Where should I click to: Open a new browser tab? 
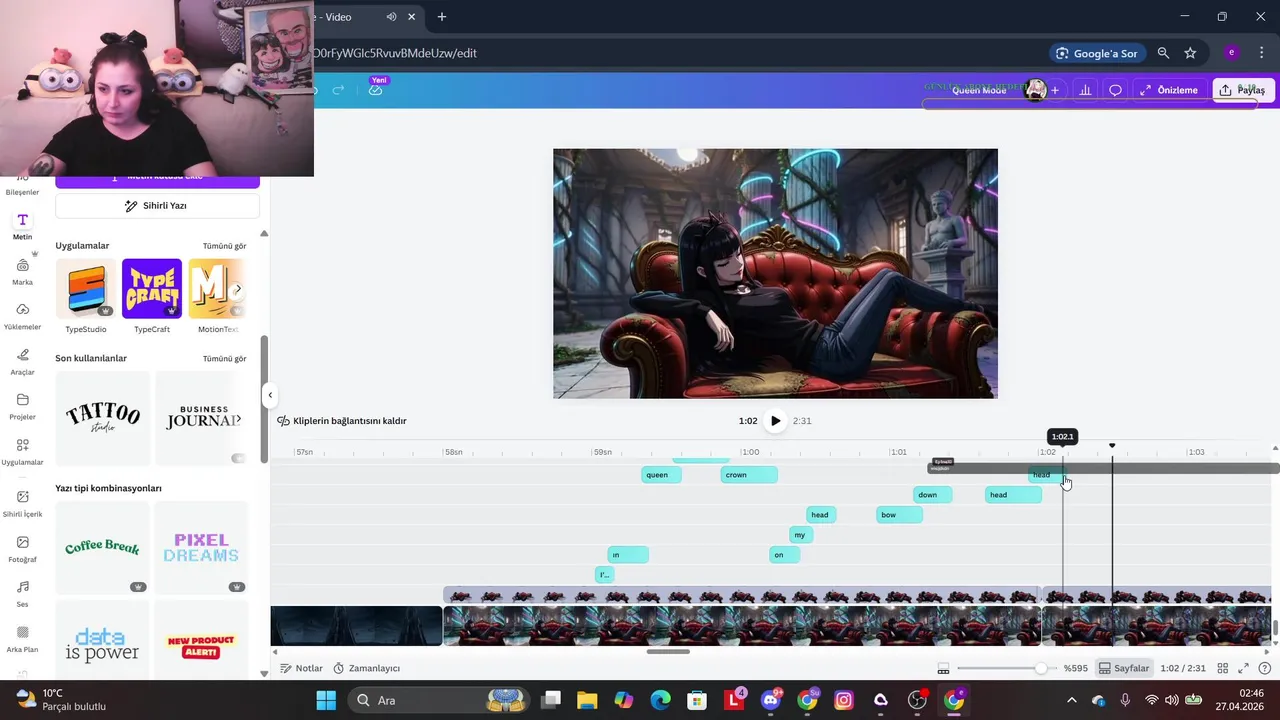tap(442, 17)
